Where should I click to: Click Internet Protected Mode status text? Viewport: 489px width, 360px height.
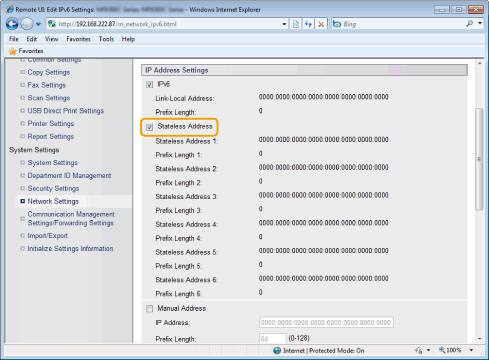[x=324, y=351]
